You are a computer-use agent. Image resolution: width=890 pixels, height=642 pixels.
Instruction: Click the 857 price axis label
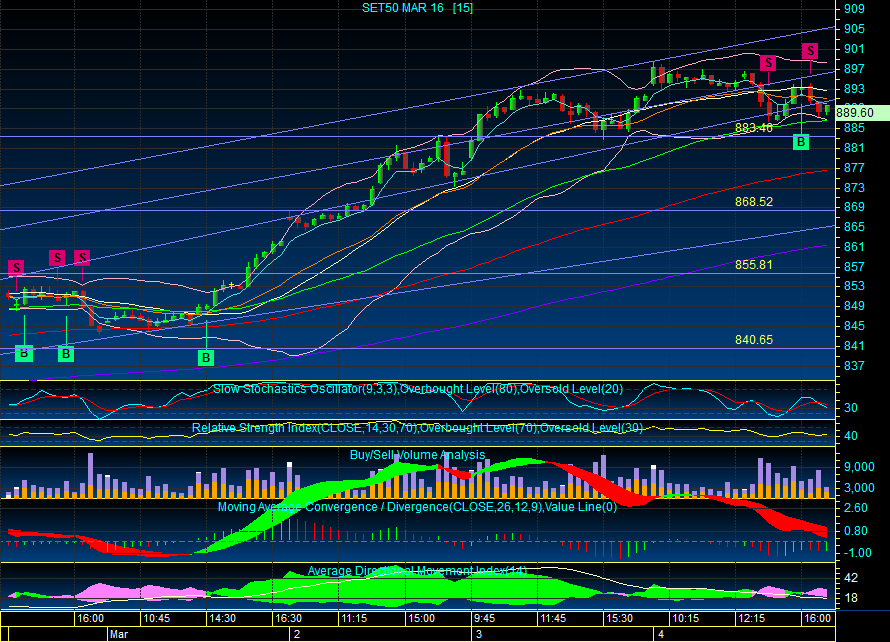(854, 267)
